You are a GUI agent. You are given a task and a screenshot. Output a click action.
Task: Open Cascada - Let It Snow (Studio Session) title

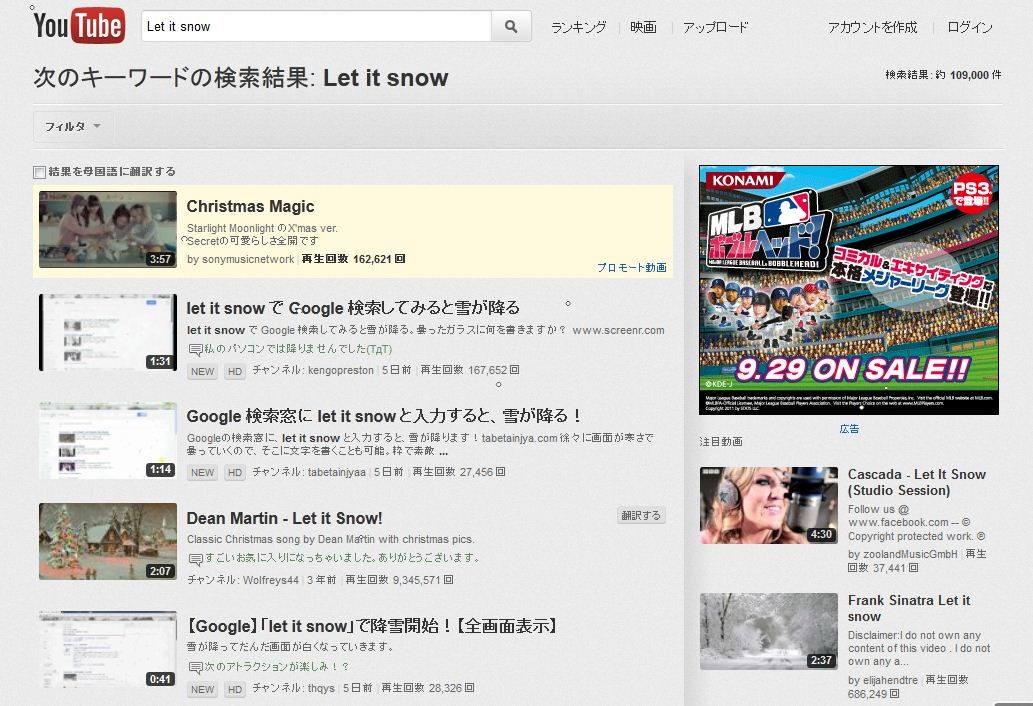916,482
